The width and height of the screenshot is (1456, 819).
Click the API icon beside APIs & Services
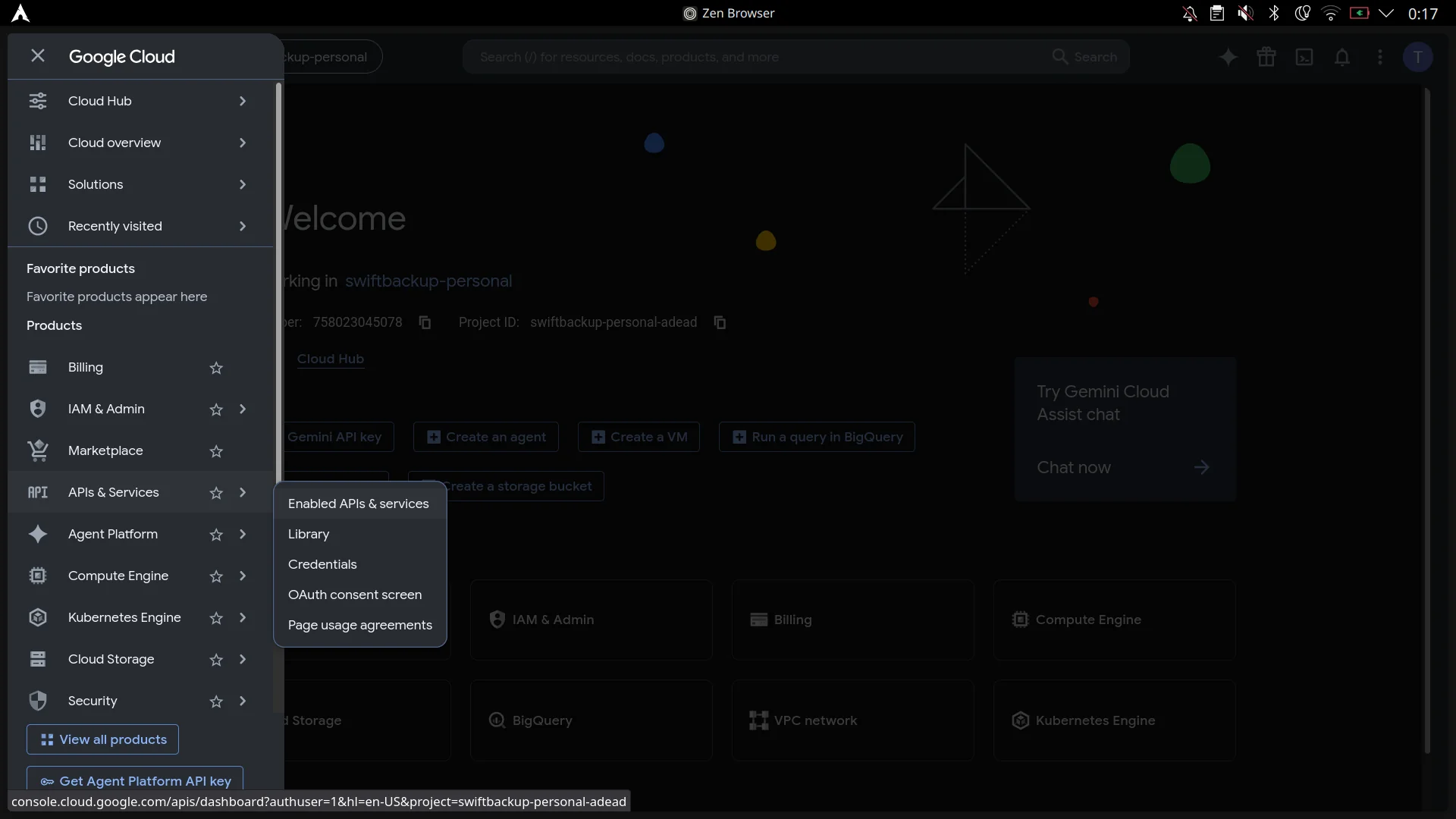pos(38,492)
